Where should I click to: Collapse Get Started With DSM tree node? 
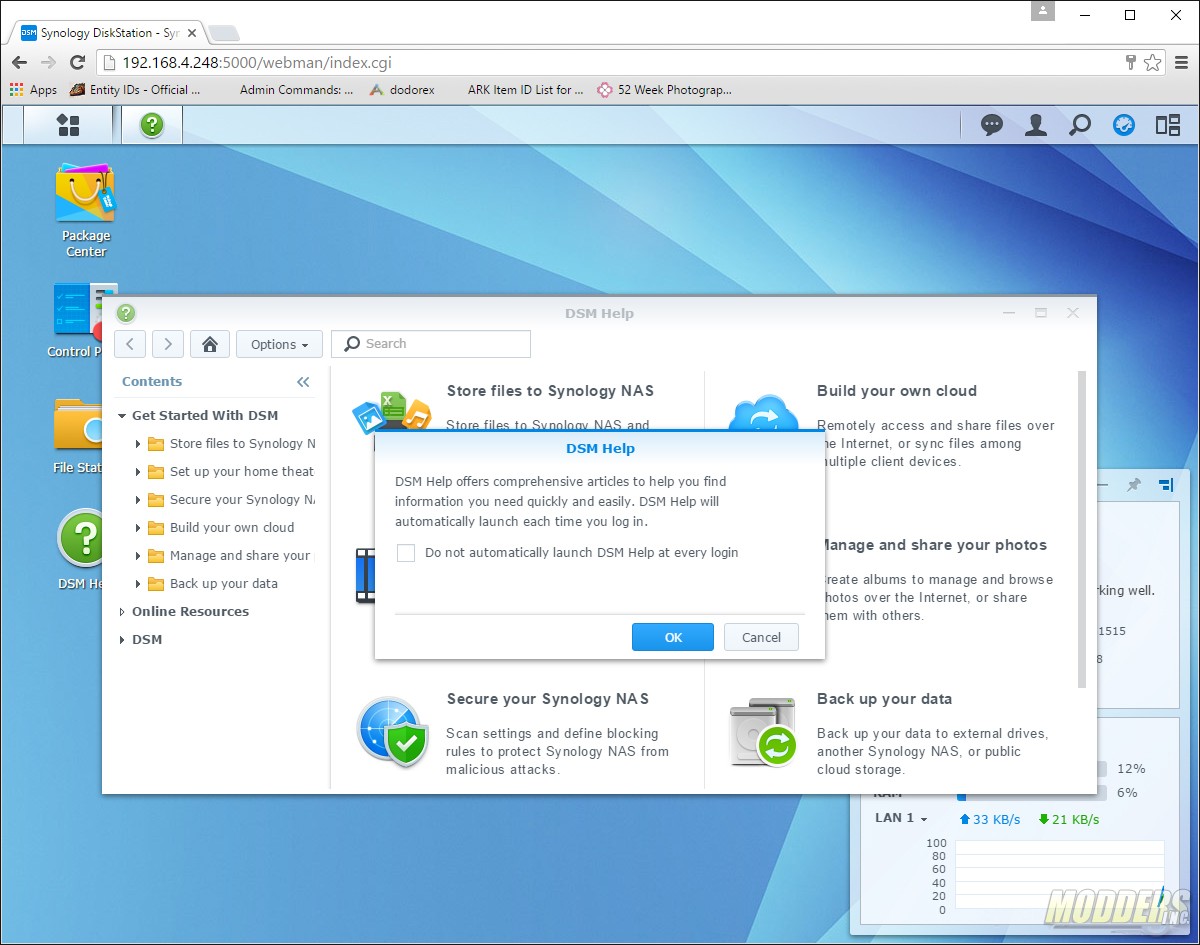tap(122, 416)
